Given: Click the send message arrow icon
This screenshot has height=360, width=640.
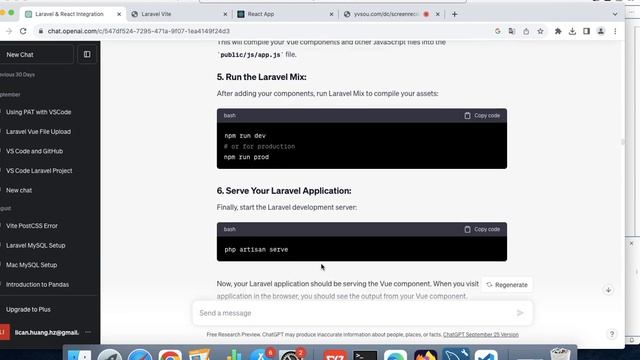Looking at the screenshot, I should 520,313.
